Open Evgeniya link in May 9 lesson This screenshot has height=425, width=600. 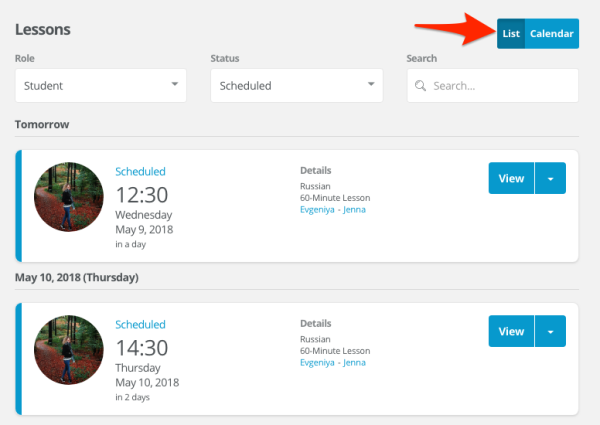(317, 210)
